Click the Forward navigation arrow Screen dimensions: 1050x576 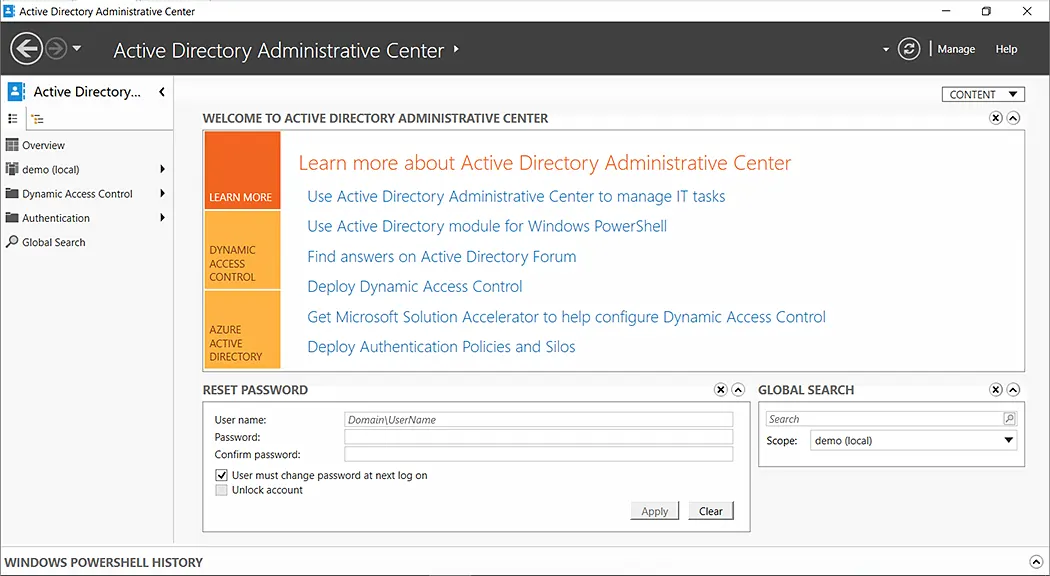coord(56,49)
